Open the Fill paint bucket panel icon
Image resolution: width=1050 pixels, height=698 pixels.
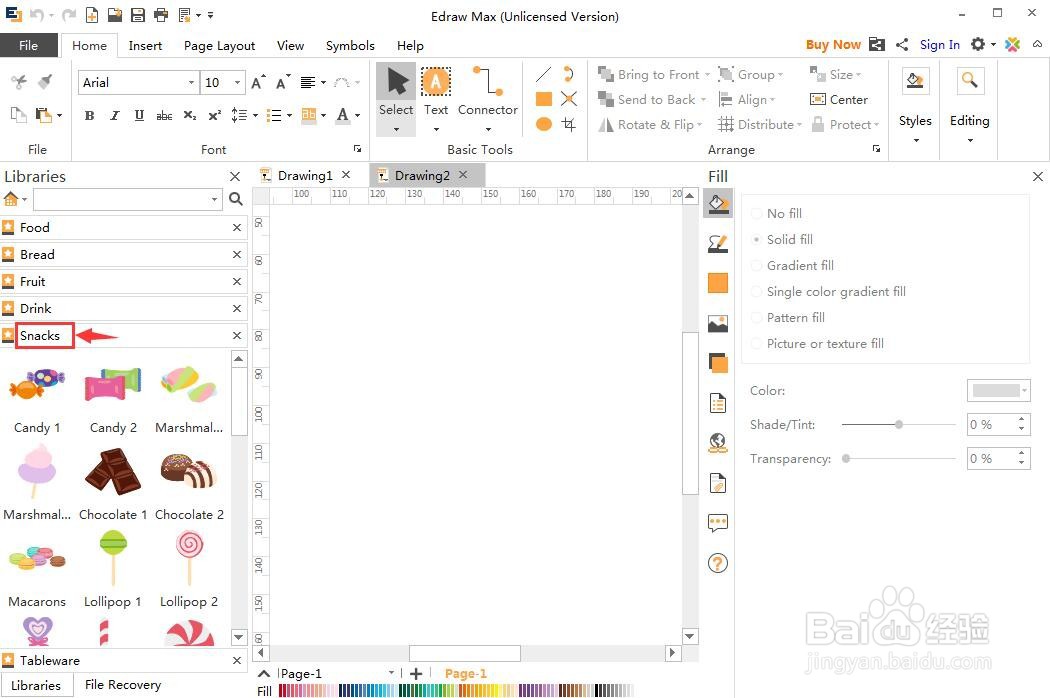pos(718,204)
